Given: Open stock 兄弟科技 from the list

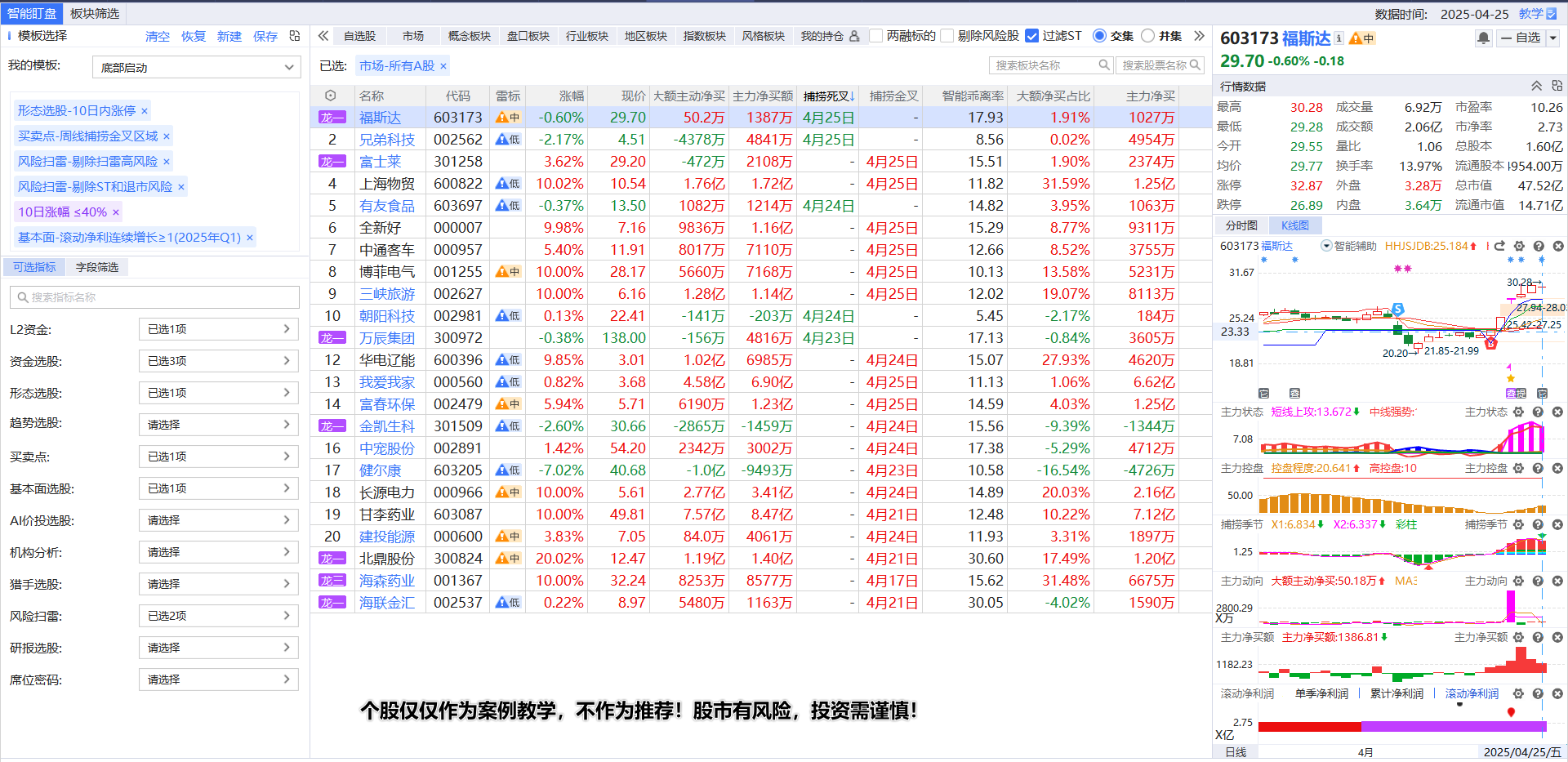Looking at the screenshot, I should 387,140.
